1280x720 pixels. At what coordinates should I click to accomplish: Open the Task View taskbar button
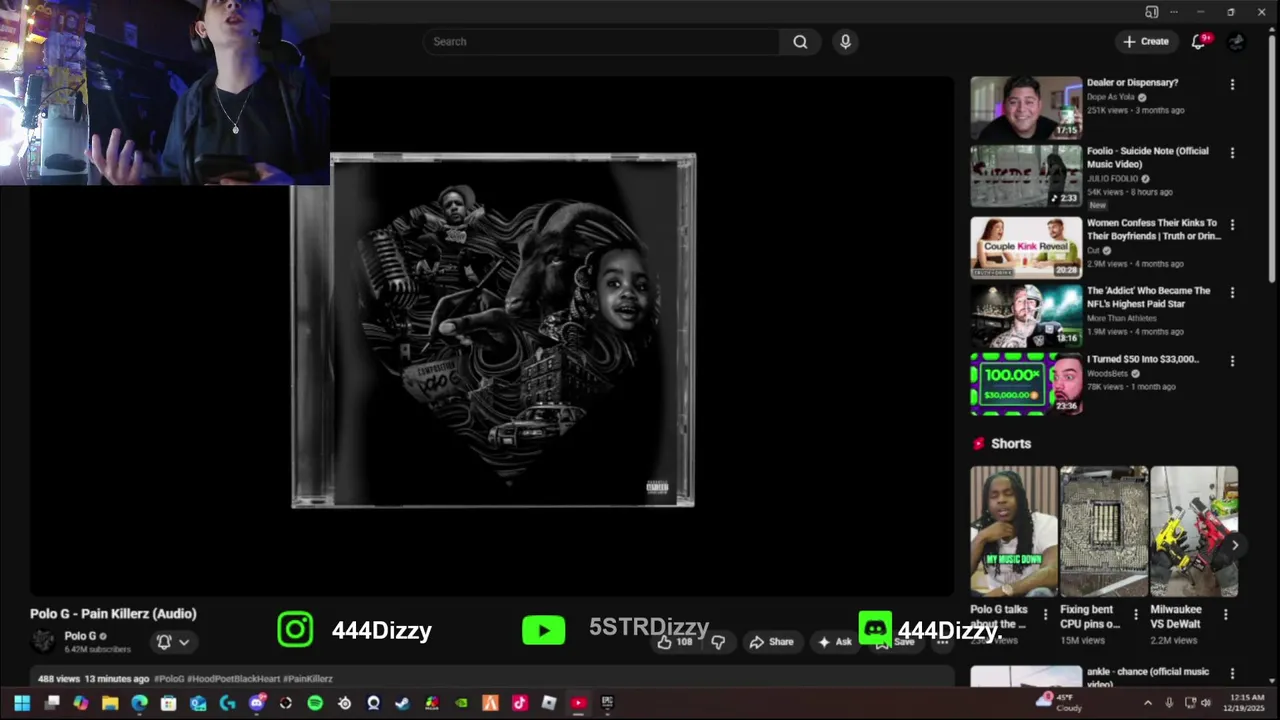(x=52, y=703)
